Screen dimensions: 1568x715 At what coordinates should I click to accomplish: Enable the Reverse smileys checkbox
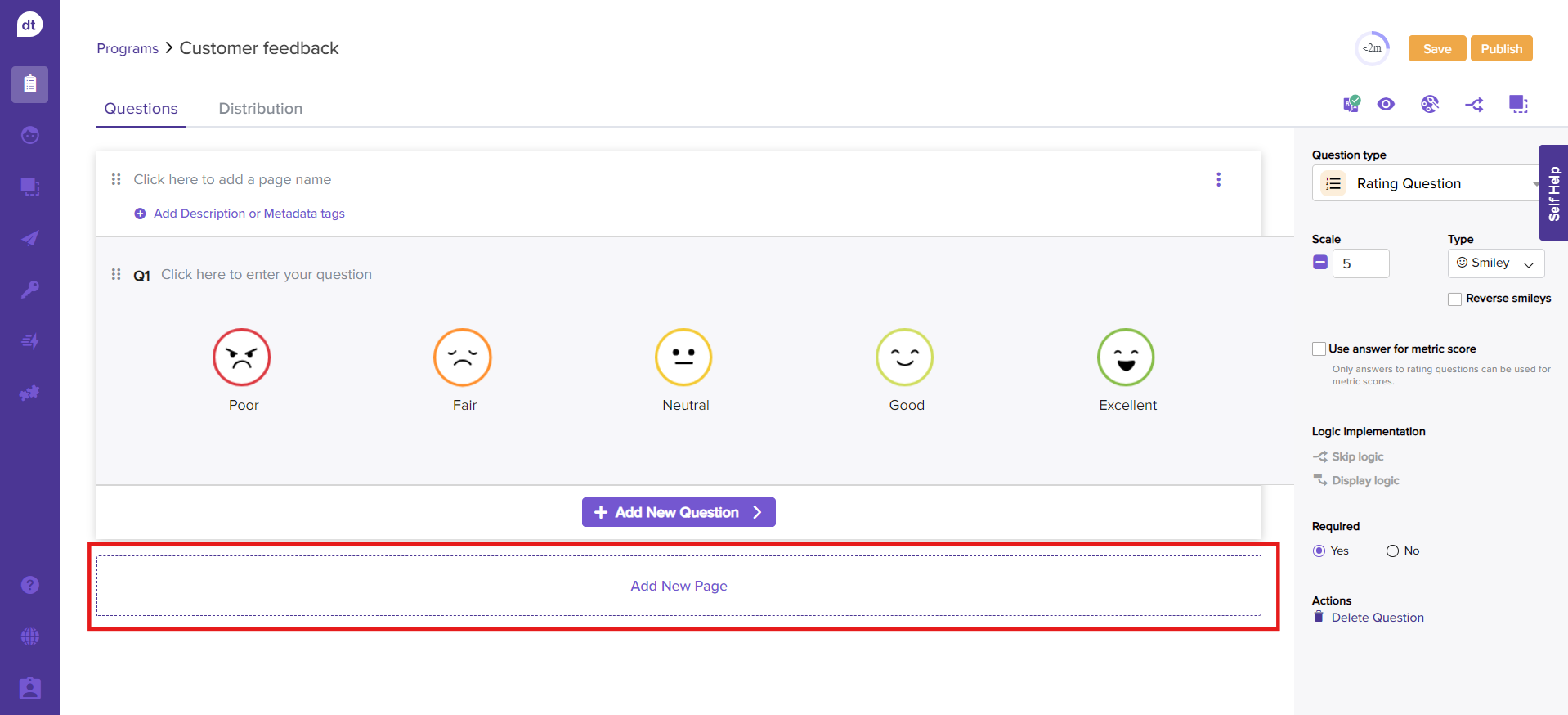click(1454, 299)
